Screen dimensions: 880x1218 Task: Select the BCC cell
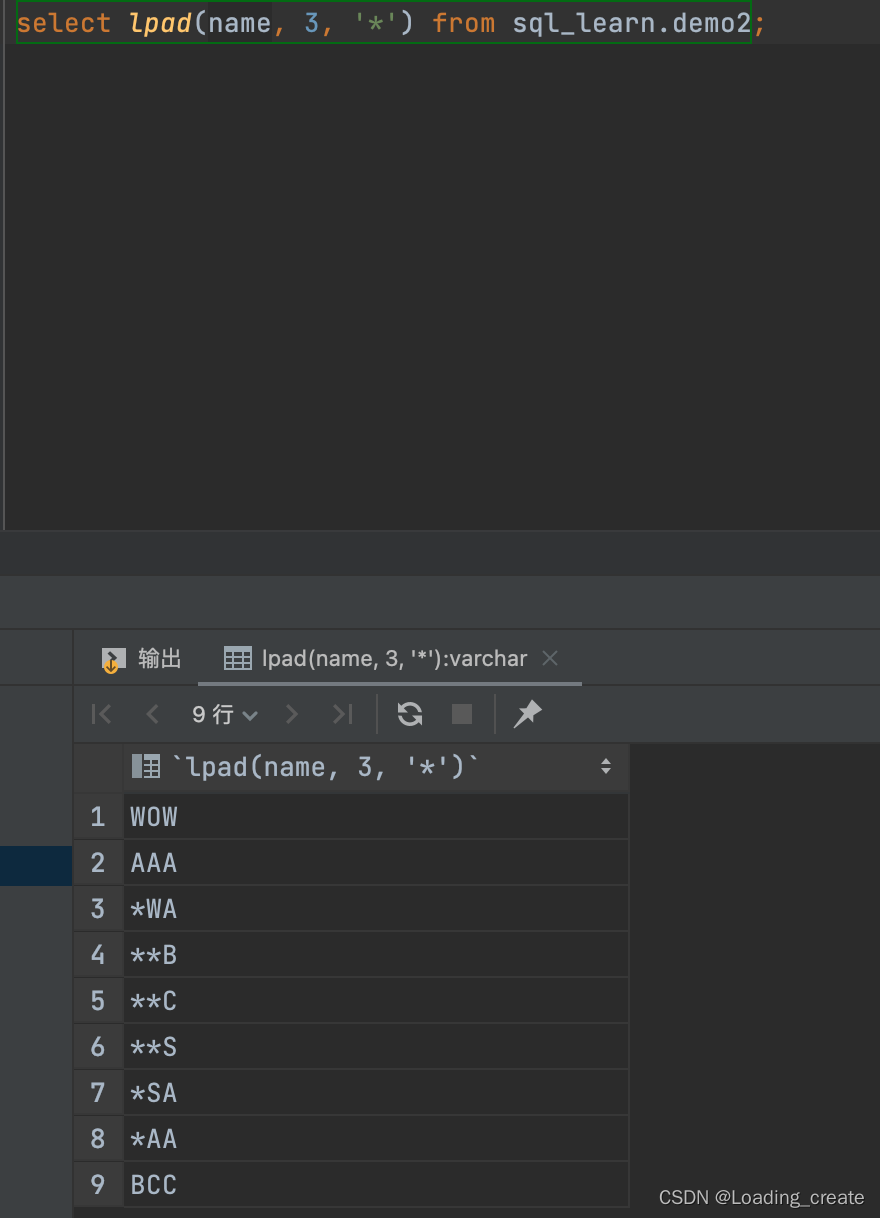(x=376, y=1185)
